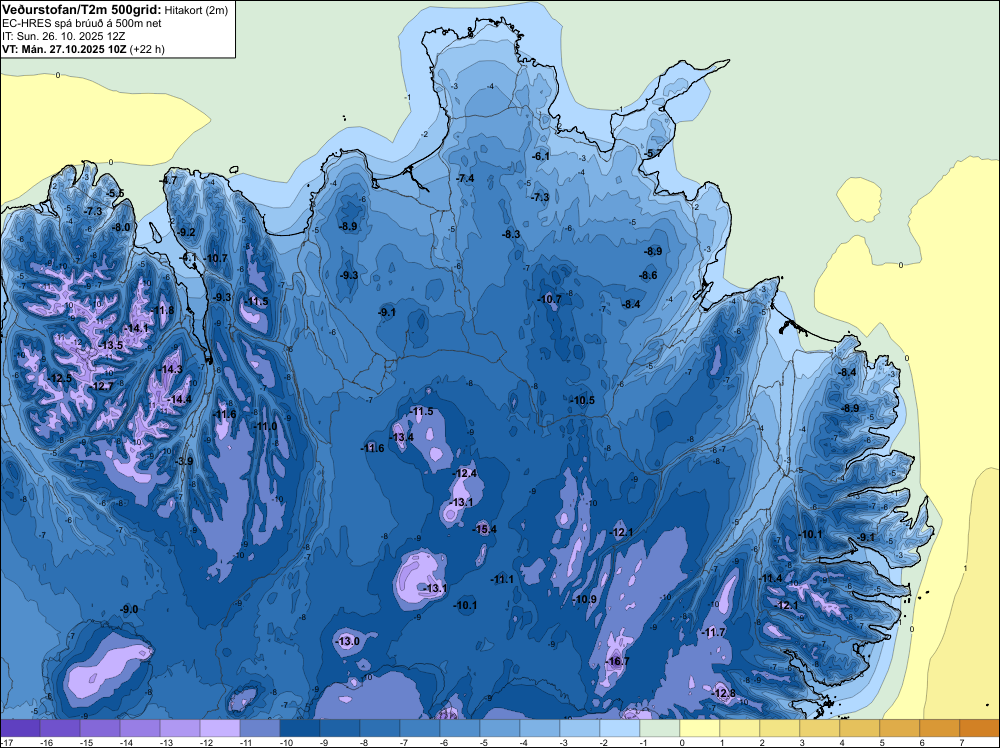Click the orange legend swatch labeled 7
This screenshot has width=1000, height=748.
[x=980, y=728]
